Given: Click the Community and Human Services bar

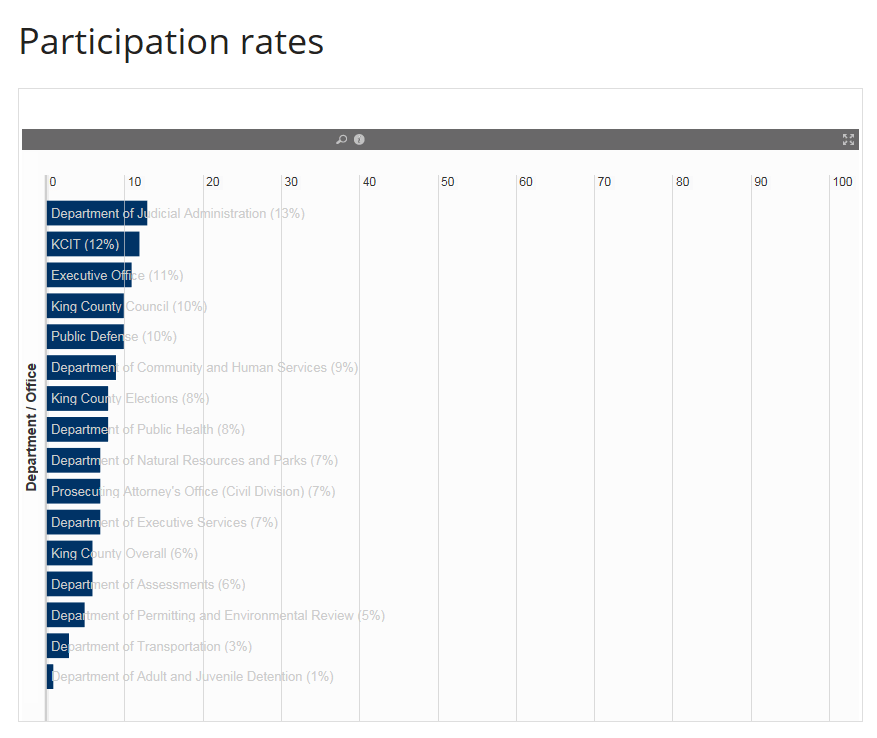Looking at the screenshot, I should pos(81,368).
